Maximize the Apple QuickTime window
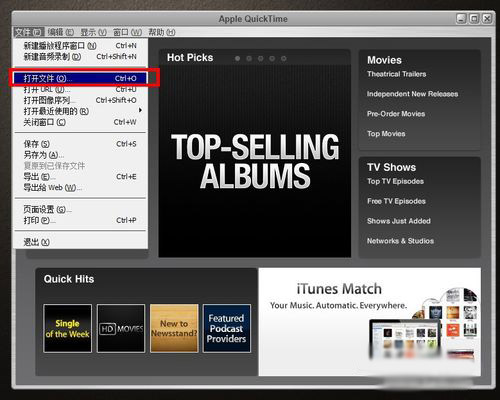Viewport: 500px width, 400px height. pos(474,19)
